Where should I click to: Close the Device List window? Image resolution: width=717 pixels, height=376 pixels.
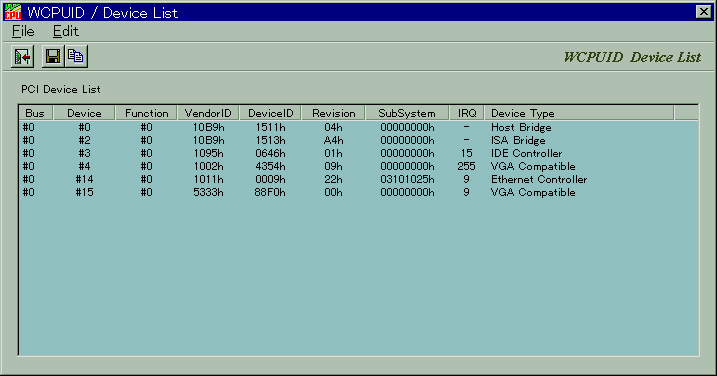[703, 11]
